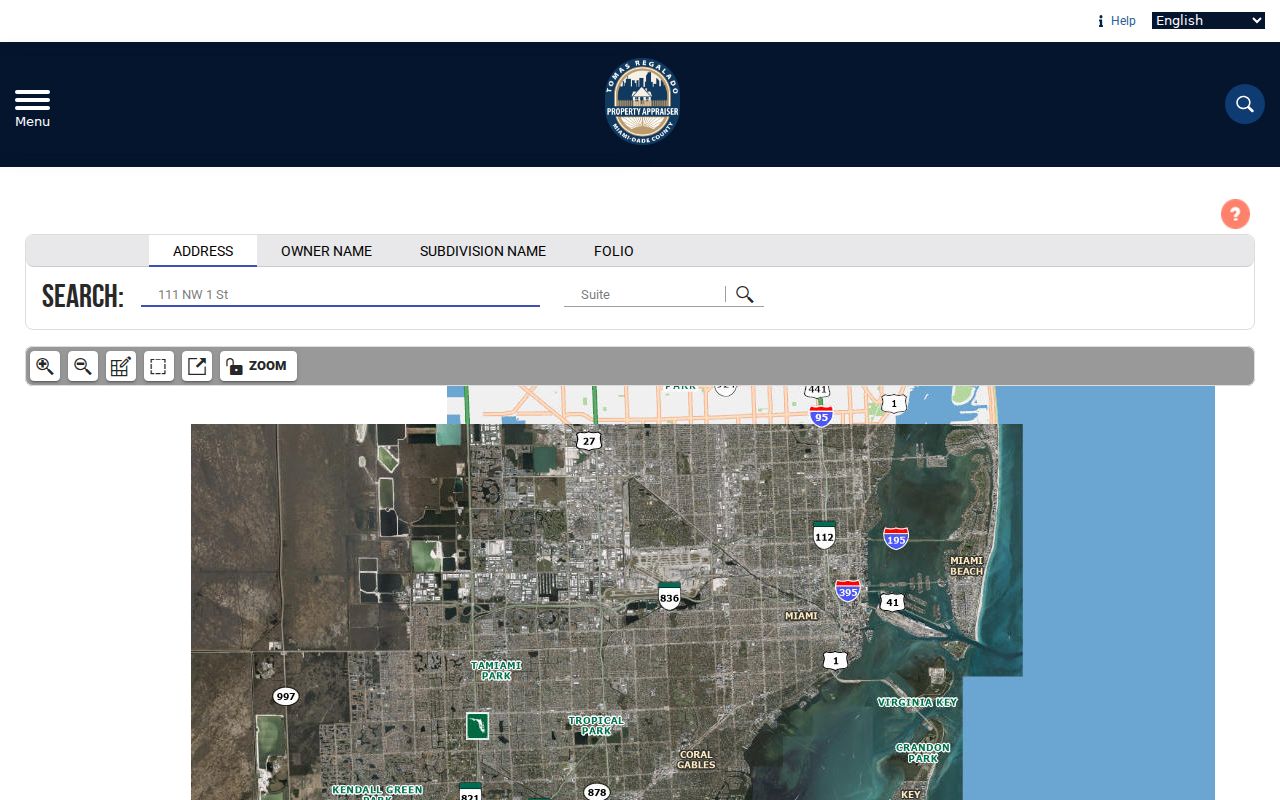Click the Tropical Park map label
Viewport: 1280px width, 800px height.
596,725
